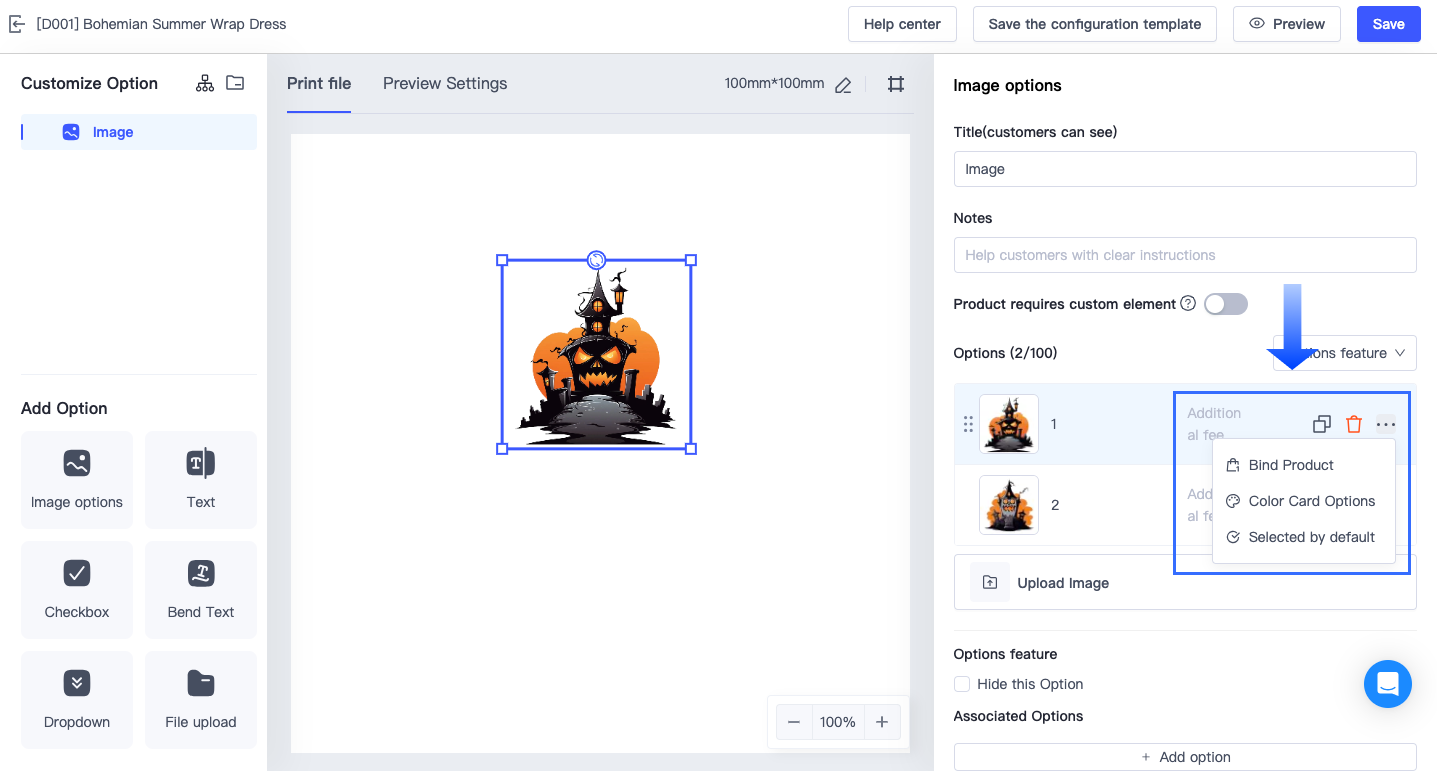Switch to the Preview Settings tab
The image size is (1437, 771).
[444, 84]
